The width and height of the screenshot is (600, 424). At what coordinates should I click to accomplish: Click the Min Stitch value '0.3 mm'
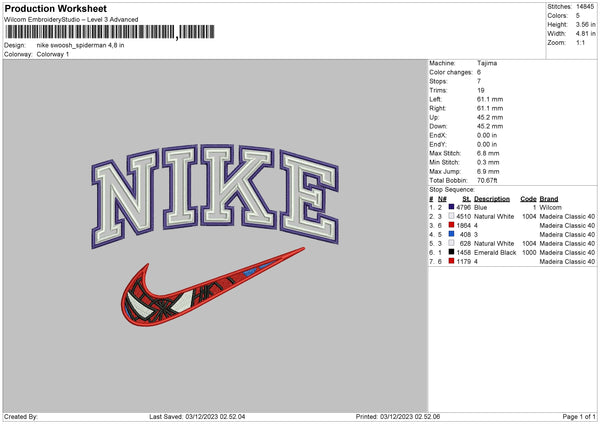coord(488,162)
